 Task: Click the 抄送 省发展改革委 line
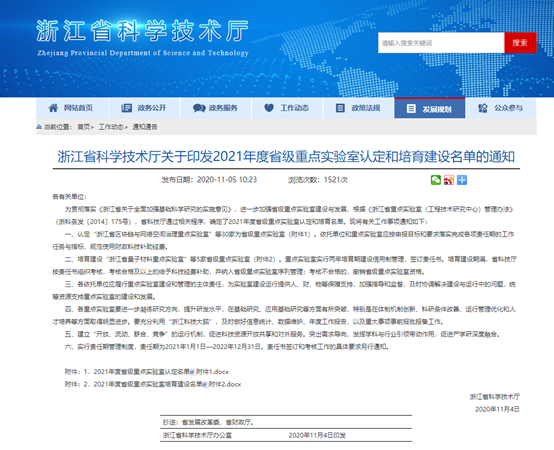(208, 422)
